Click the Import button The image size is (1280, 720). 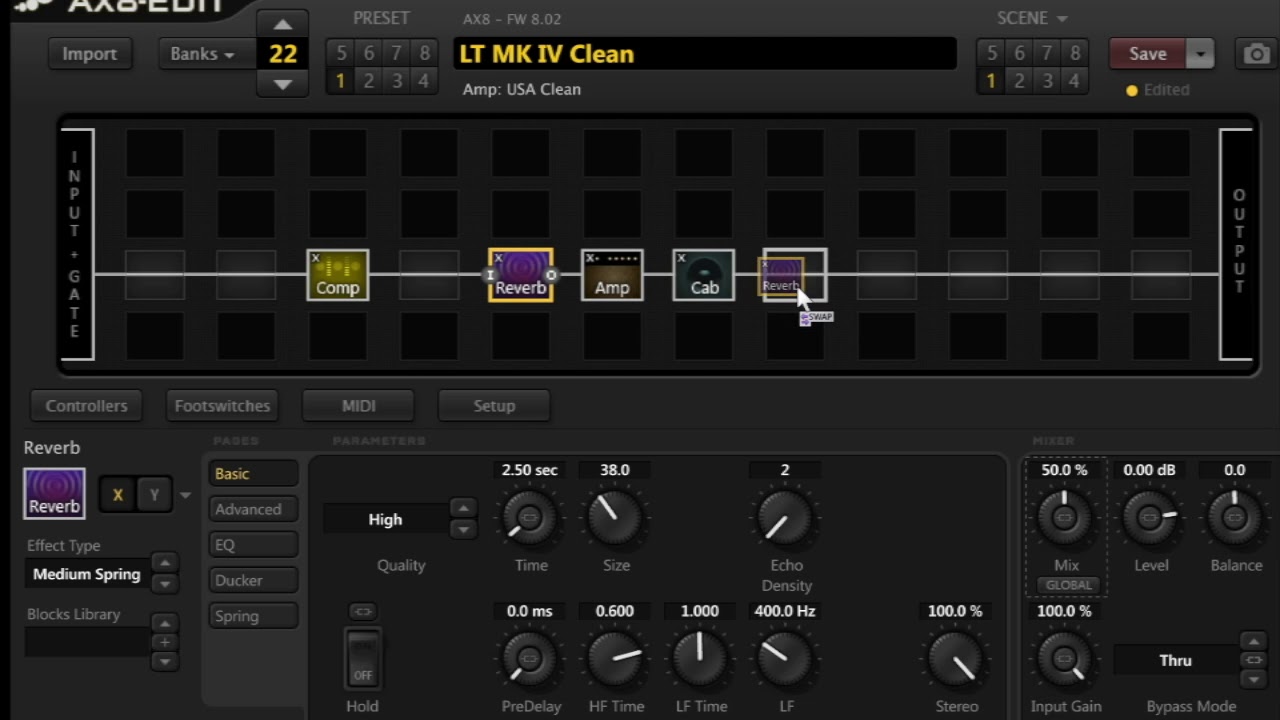point(90,54)
